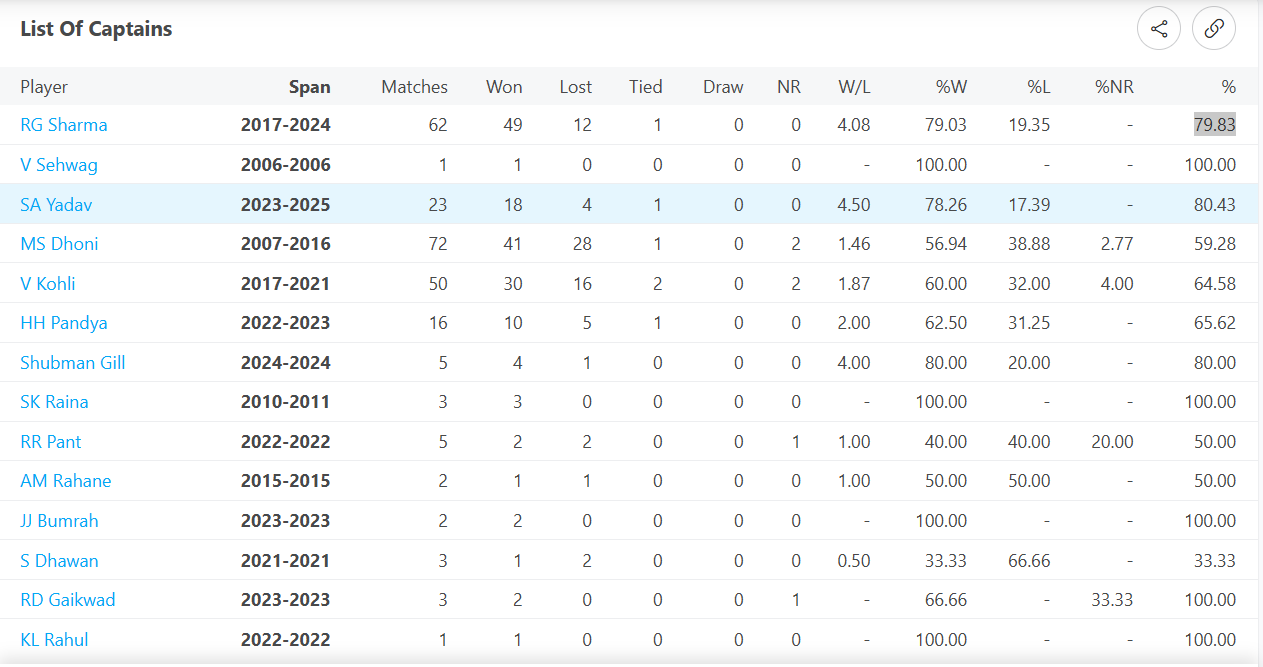This screenshot has height=667, width=1263.
Task: Click %W value 79.03
Action: 946,125
